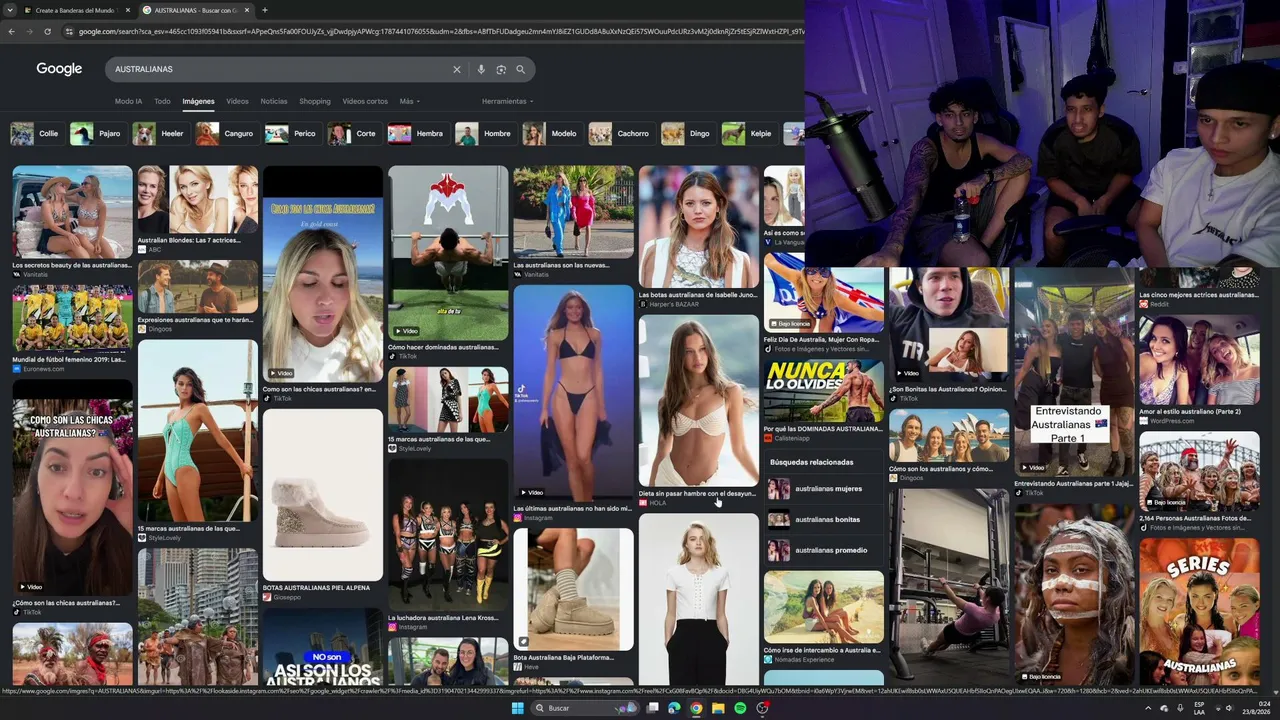This screenshot has height=720, width=1280.
Task: Switch to the Videos cortos tab
Action: coord(365,101)
